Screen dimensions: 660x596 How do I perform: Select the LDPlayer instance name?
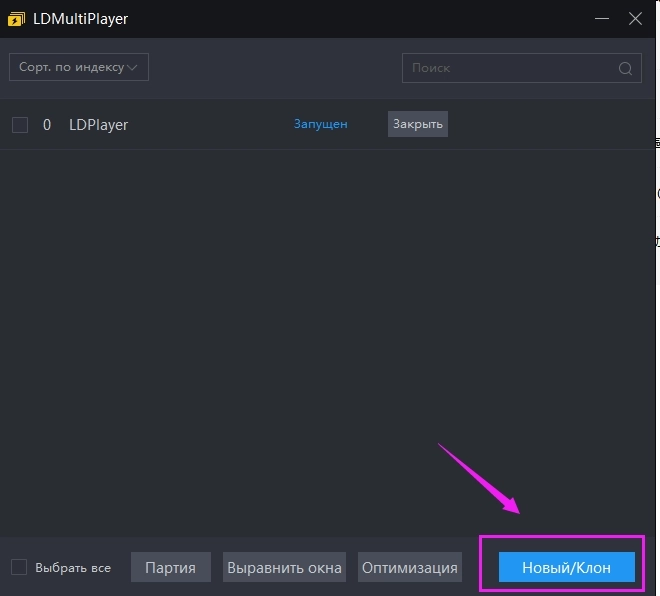pyautogui.click(x=98, y=125)
